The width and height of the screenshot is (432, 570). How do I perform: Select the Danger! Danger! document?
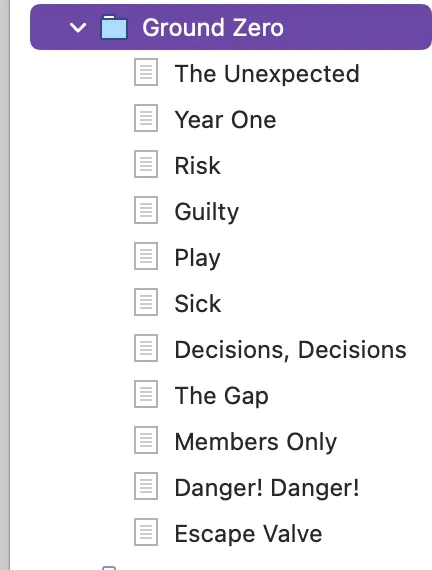coord(267,488)
